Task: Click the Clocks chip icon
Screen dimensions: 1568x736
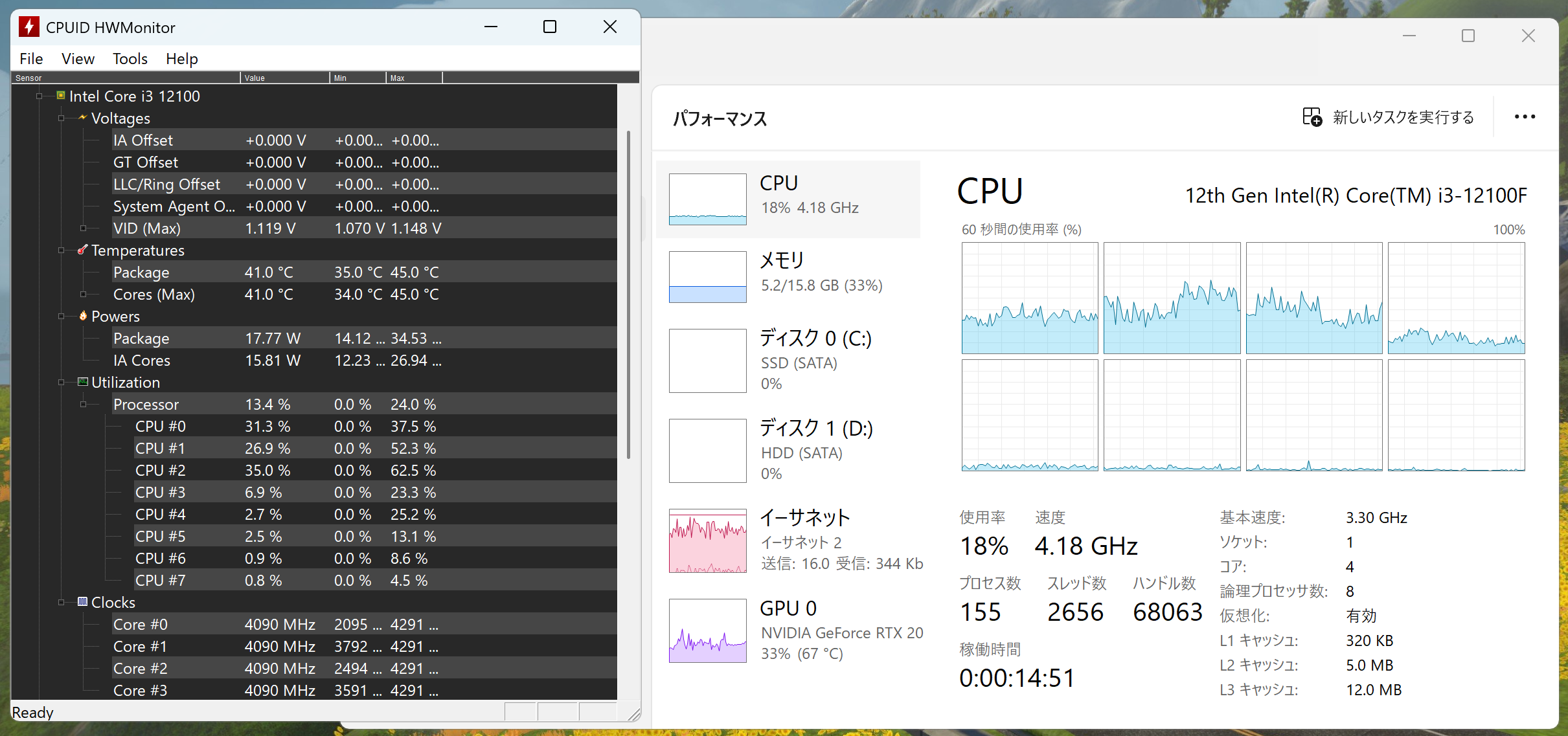Action: pos(83,602)
